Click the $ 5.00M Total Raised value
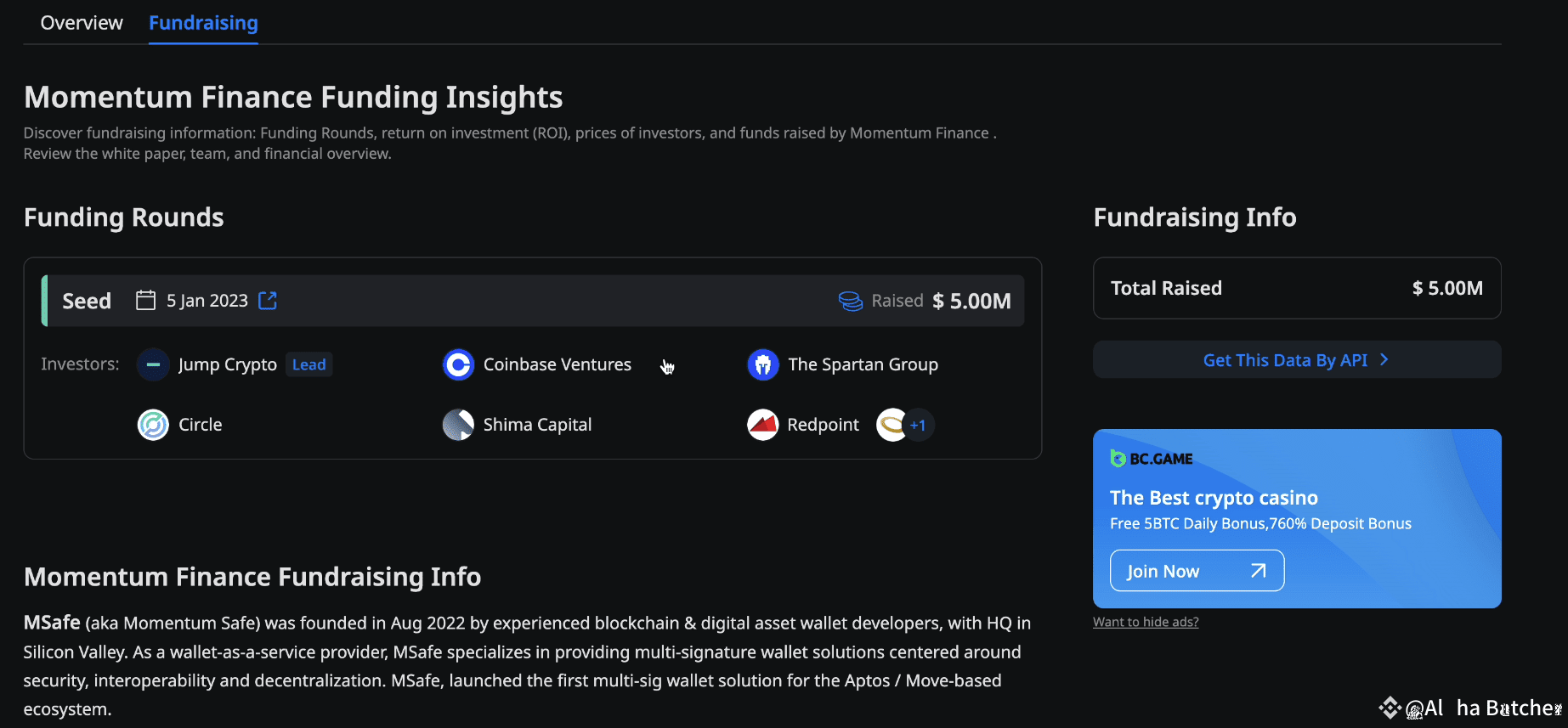The width and height of the screenshot is (1568, 728). click(1447, 288)
